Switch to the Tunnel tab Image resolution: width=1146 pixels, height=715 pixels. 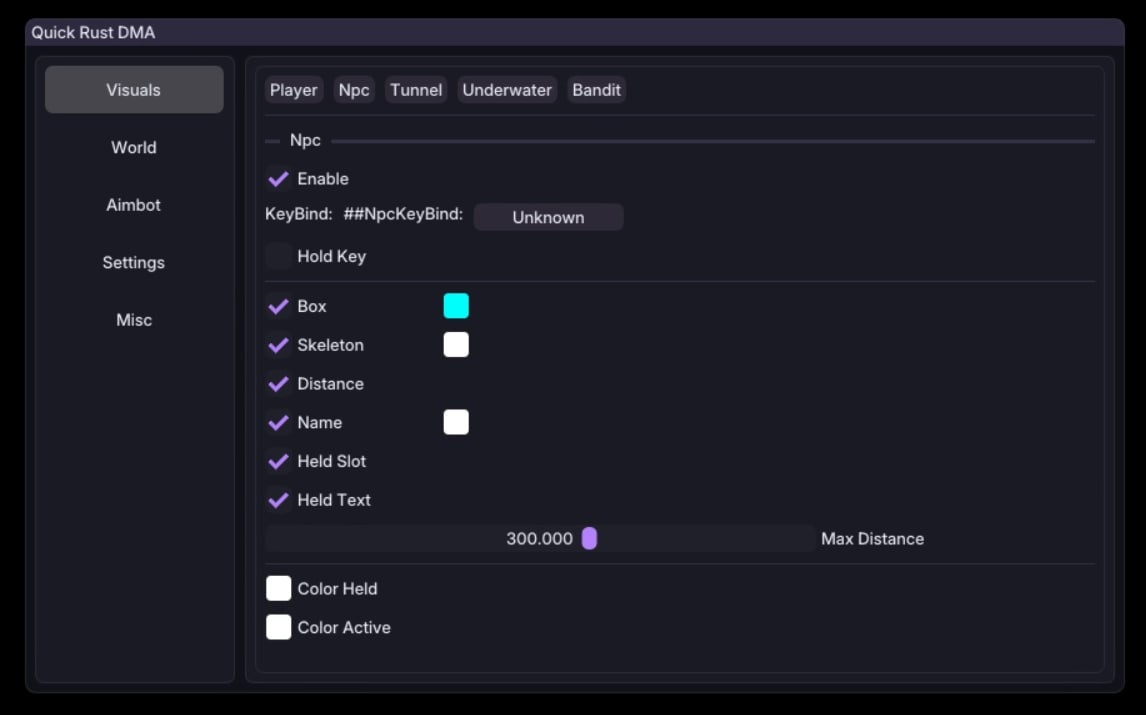click(416, 90)
